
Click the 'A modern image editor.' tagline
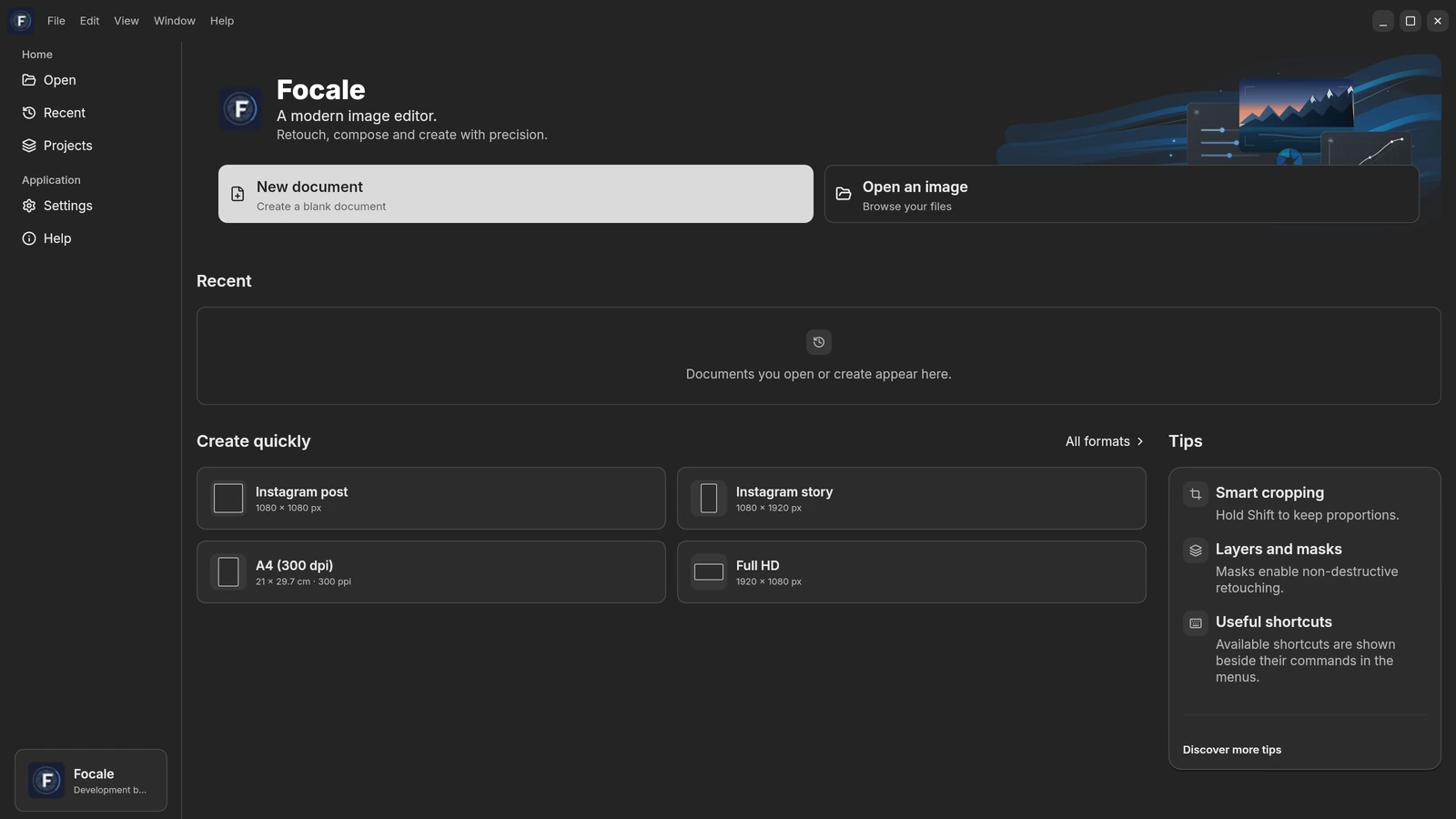point(357,116)
